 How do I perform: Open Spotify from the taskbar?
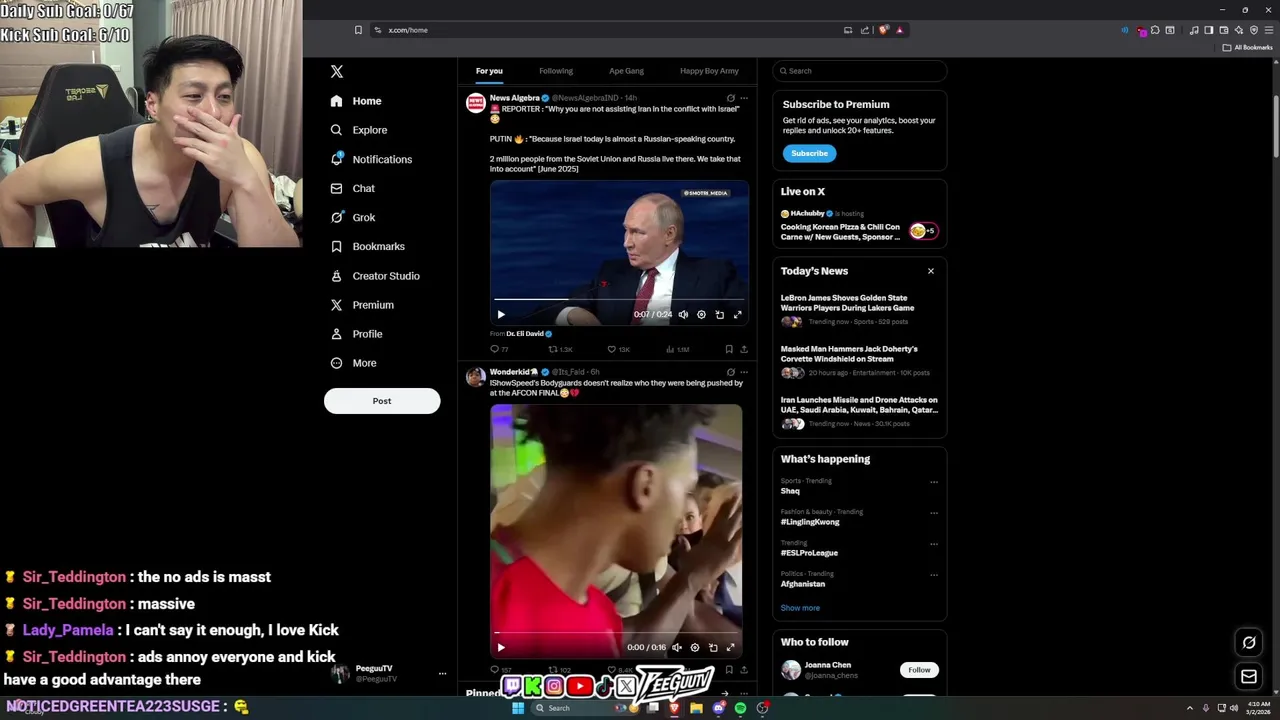click(x=740, y=708)
